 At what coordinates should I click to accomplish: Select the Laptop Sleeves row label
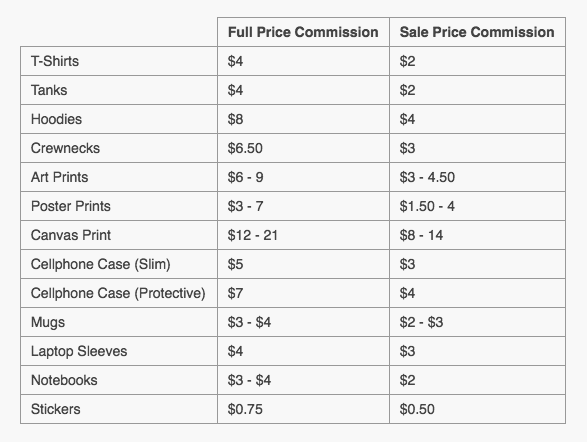[79, 351]
